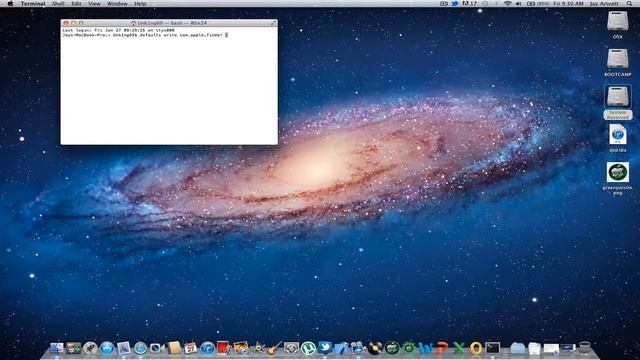Open the blue folder stack in Dock
This screenshot has width=640, height=360.
518,348
